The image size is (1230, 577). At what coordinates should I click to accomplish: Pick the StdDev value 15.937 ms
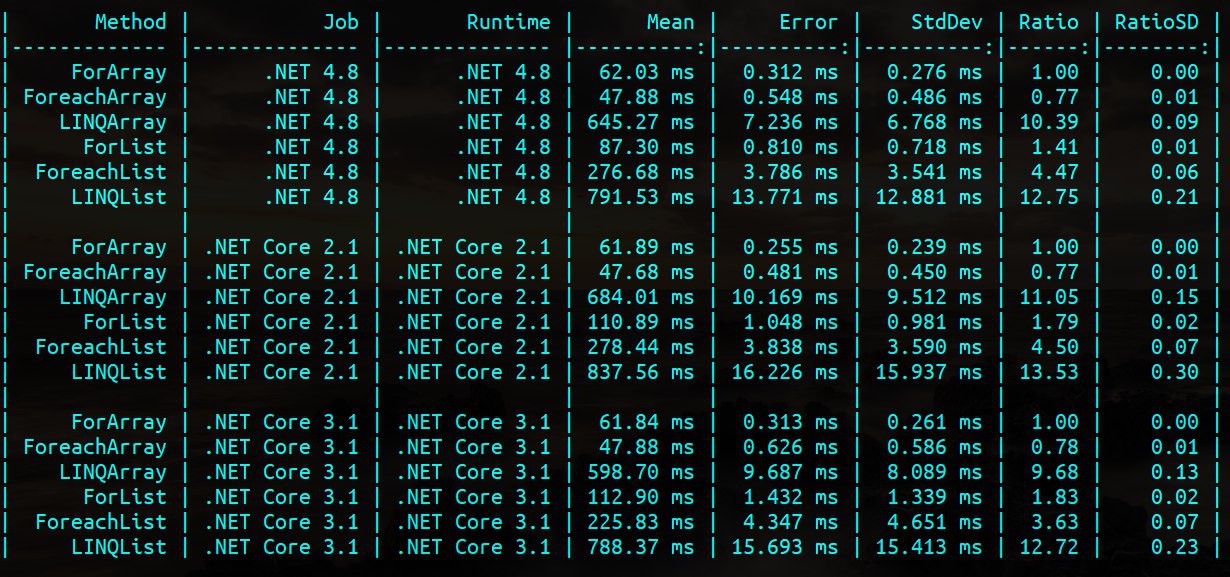[928, 372]
